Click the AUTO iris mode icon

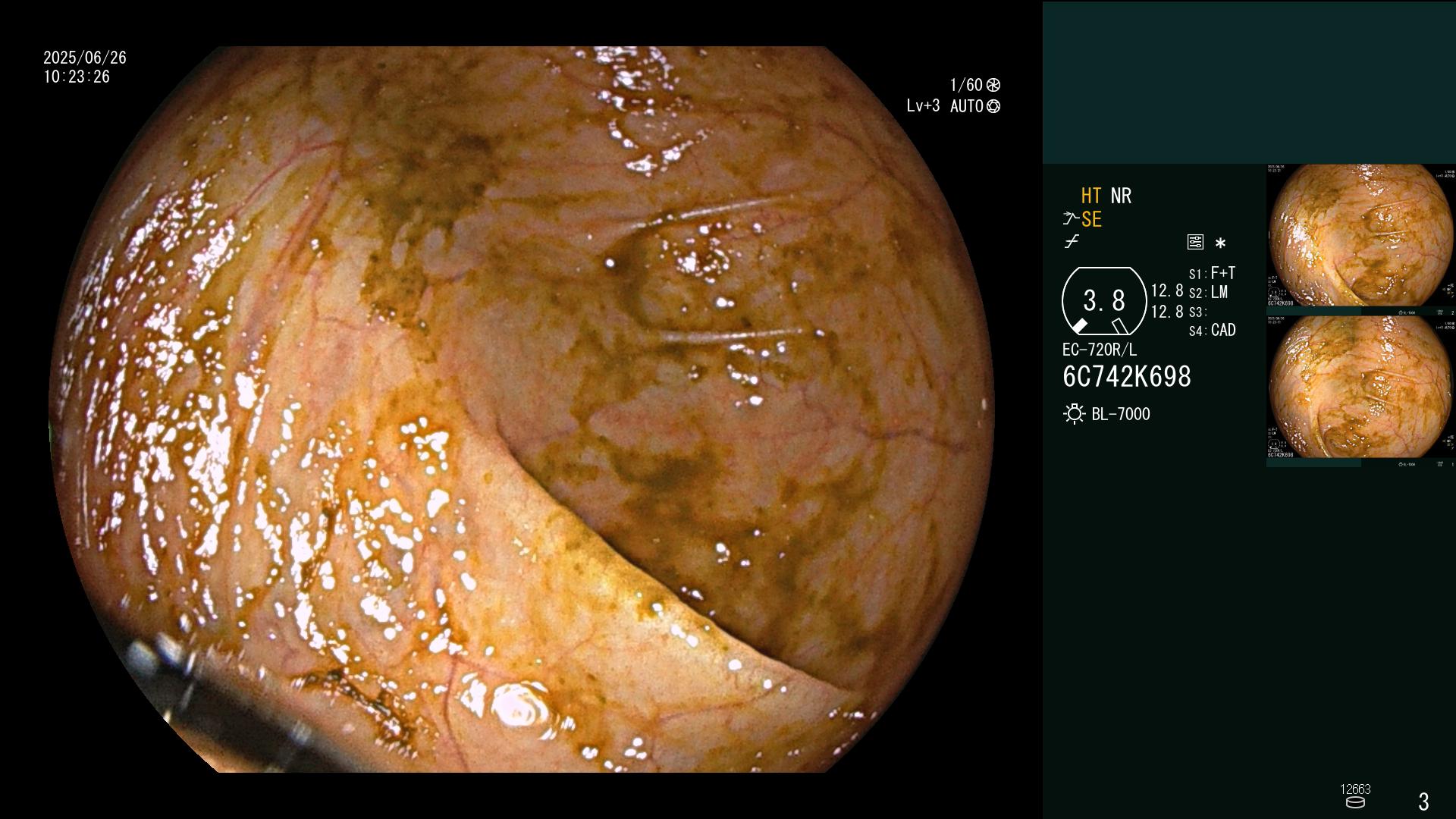pos(993,106)
